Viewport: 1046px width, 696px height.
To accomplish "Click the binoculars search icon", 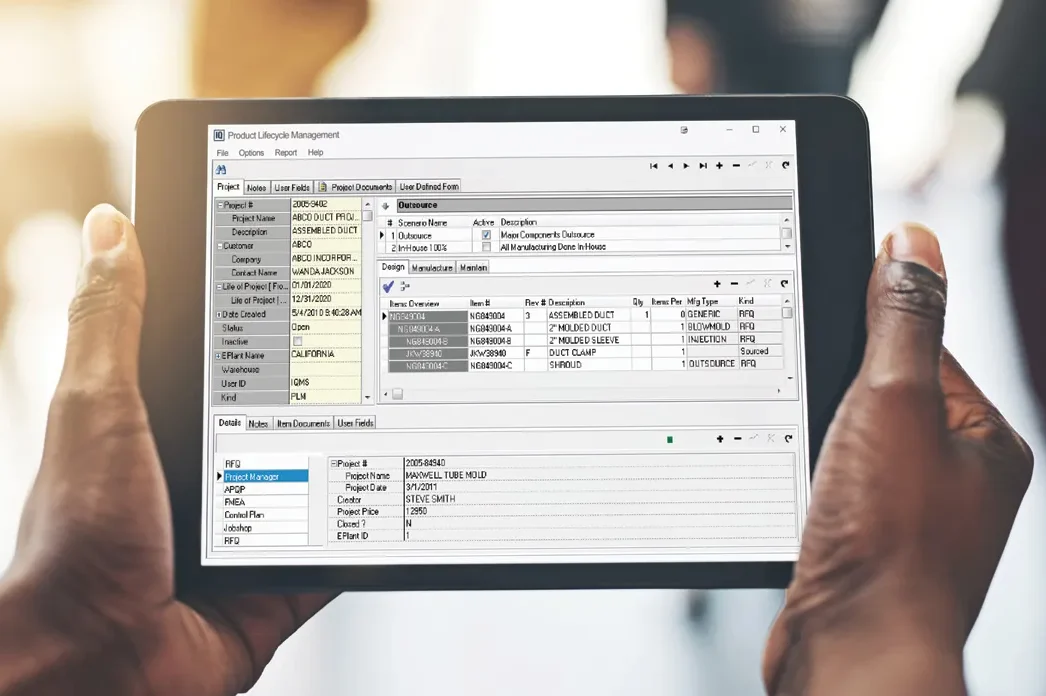I will point(221,169).
